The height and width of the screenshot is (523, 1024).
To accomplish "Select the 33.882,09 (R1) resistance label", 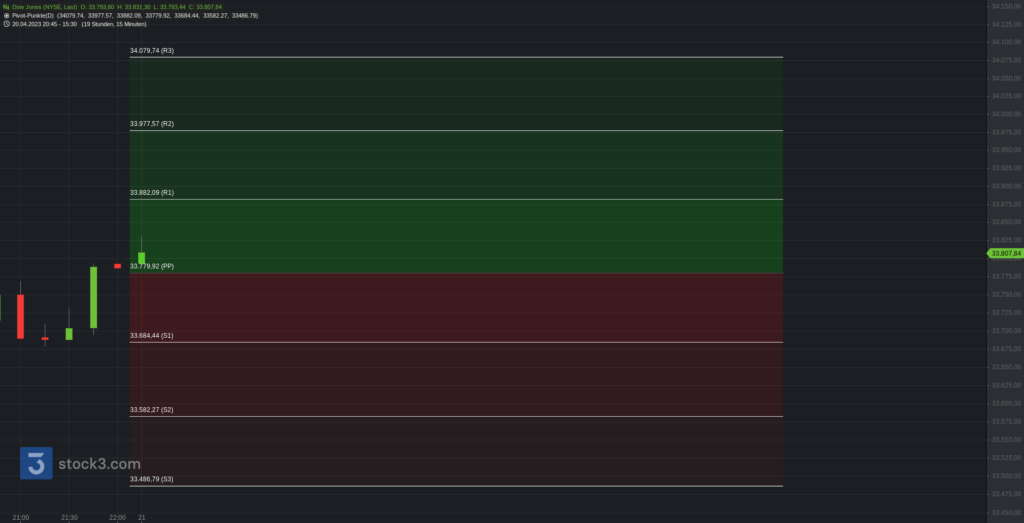I will [x=152, y=193].
